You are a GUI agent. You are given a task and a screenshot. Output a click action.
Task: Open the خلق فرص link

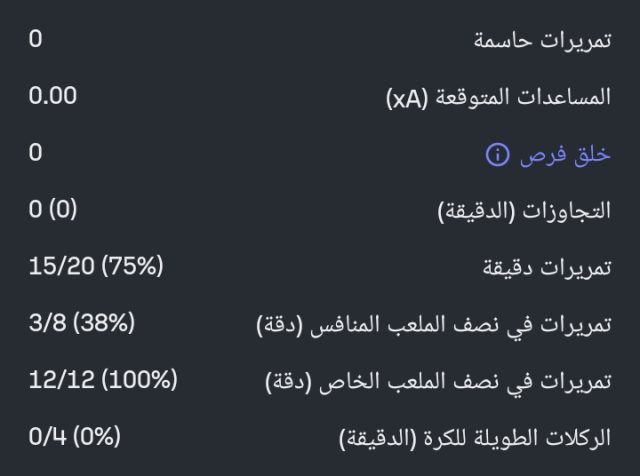(x=563, y=155)
